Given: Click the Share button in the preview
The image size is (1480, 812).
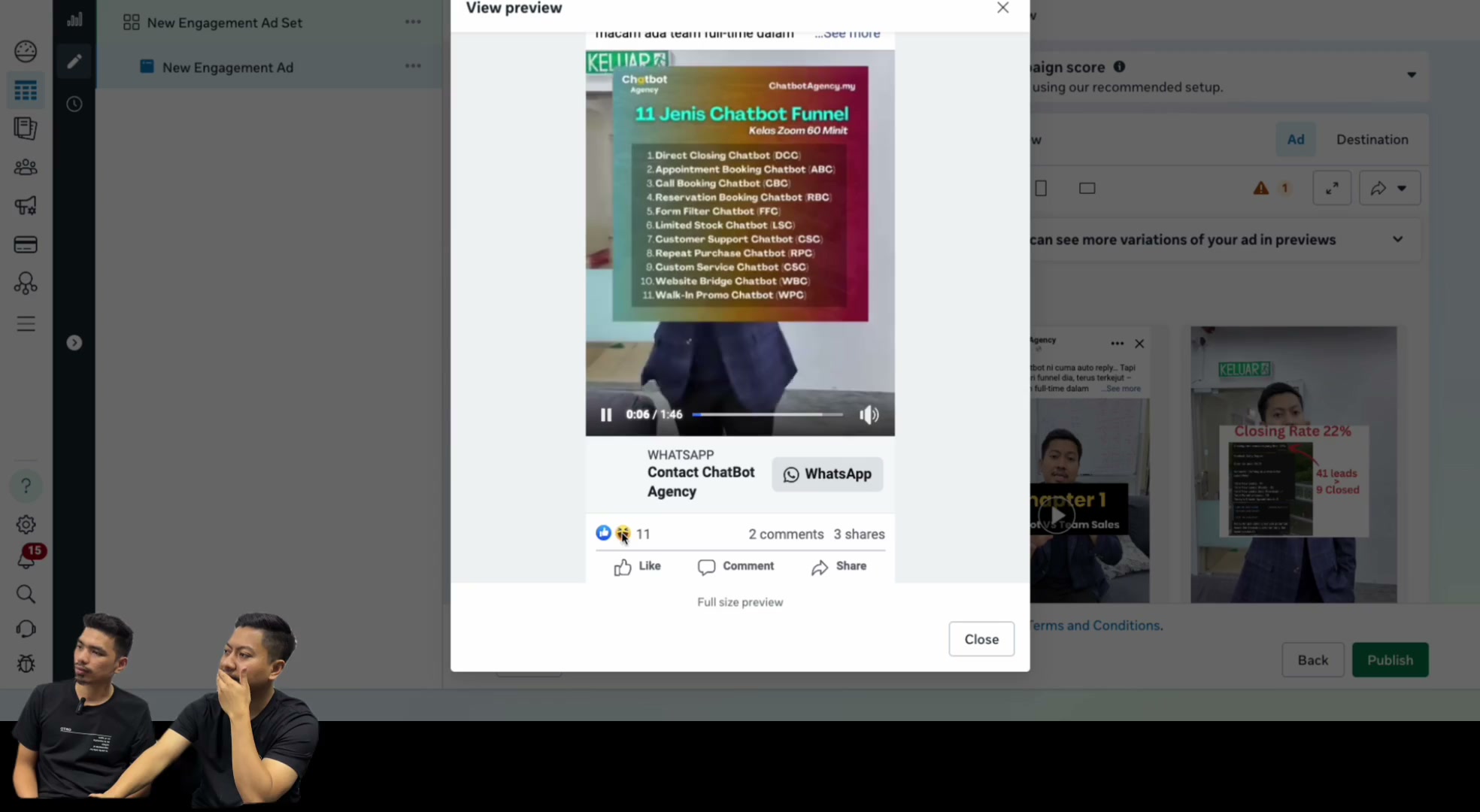Looking at the screenshot, I should (x=839, y=567).
